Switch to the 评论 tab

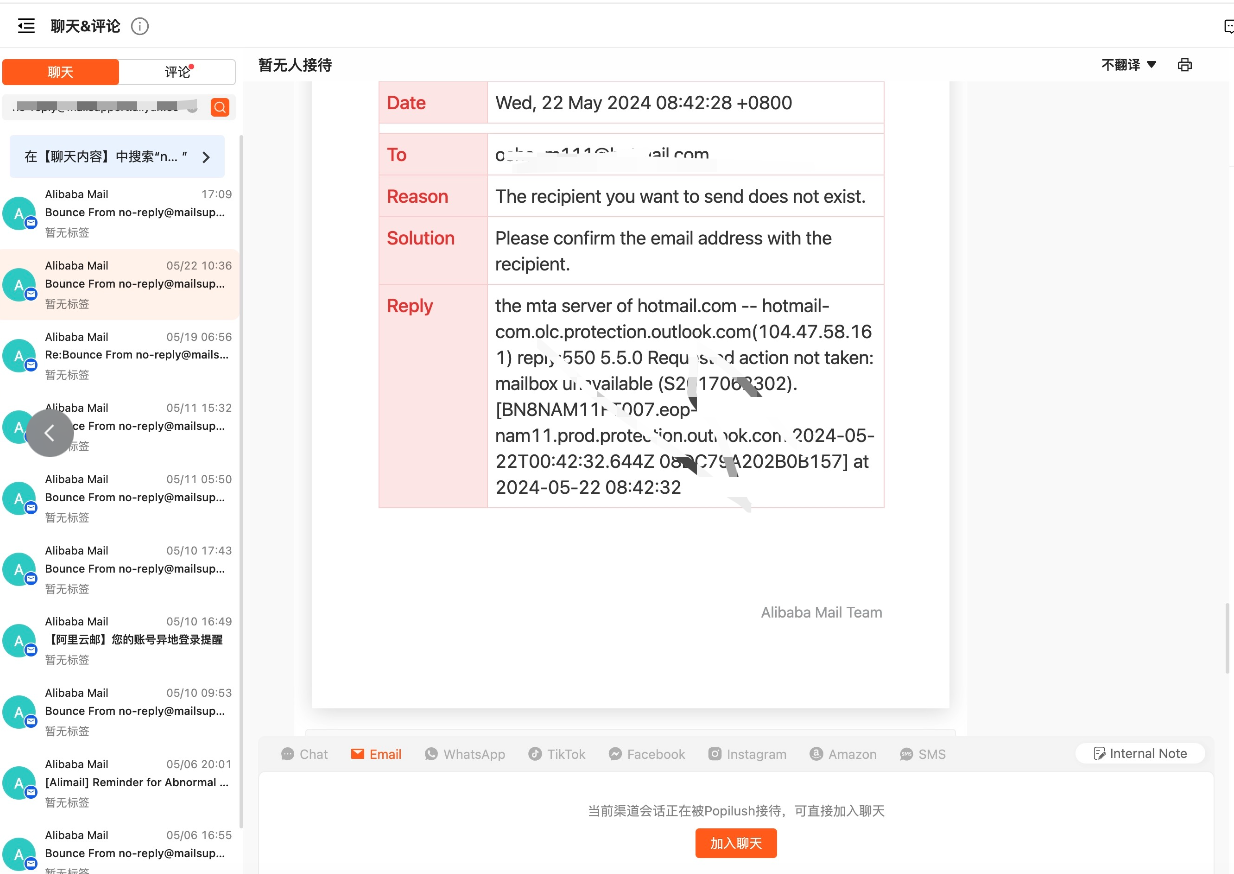pyautogui.click(x=178, y=72)
